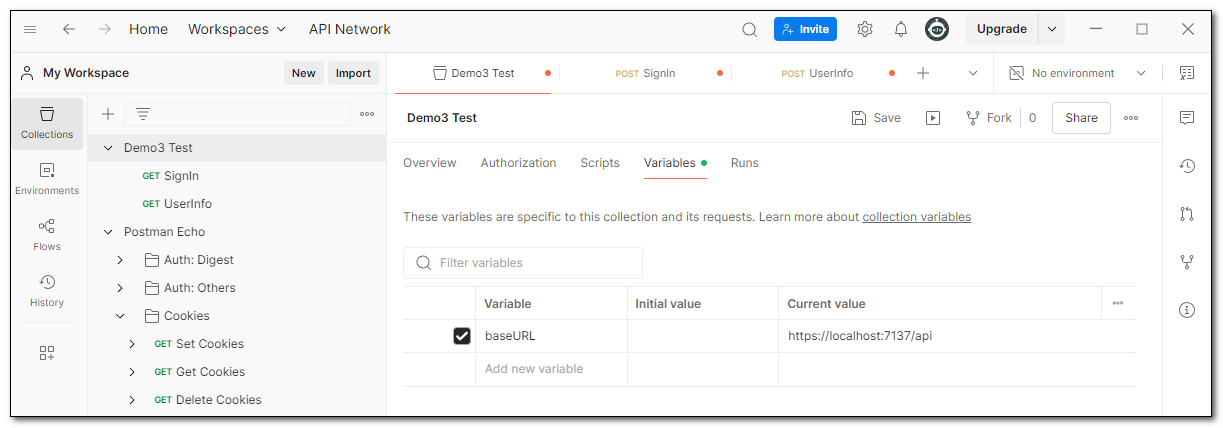Image resolution: width=1223 pixels, height=428 pixels.
Task: Open the comments icon in right sidebar
Action: (x=1187, y=118)
